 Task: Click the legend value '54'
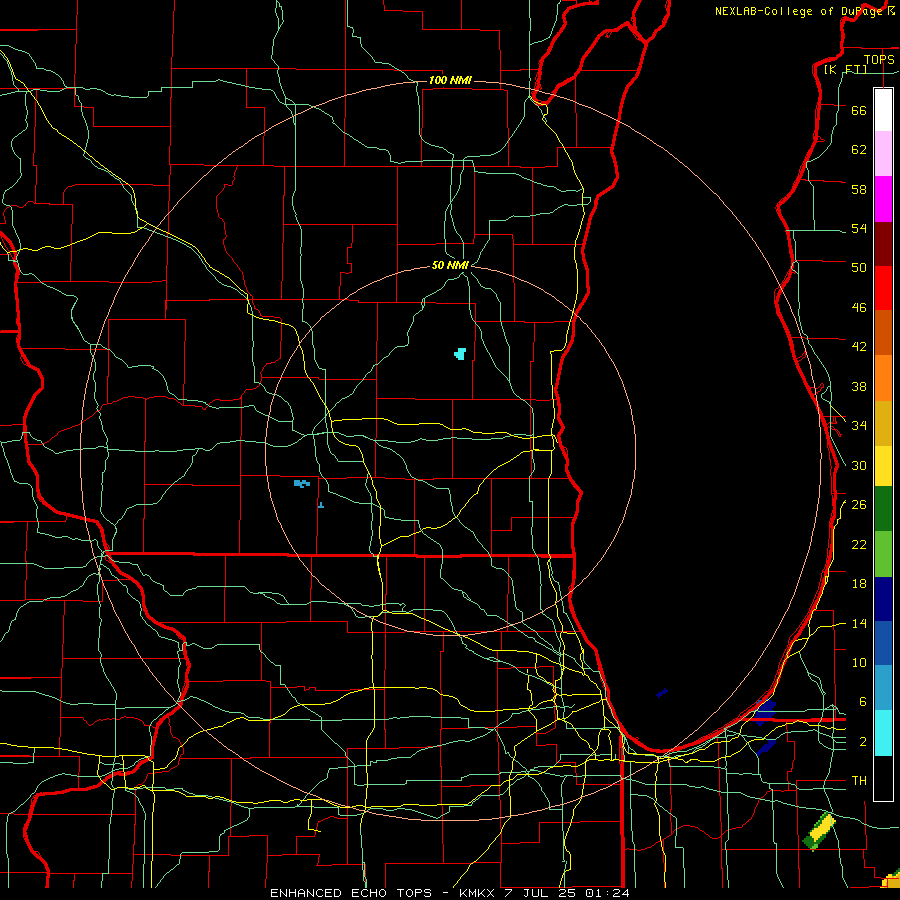pos(859,228)
